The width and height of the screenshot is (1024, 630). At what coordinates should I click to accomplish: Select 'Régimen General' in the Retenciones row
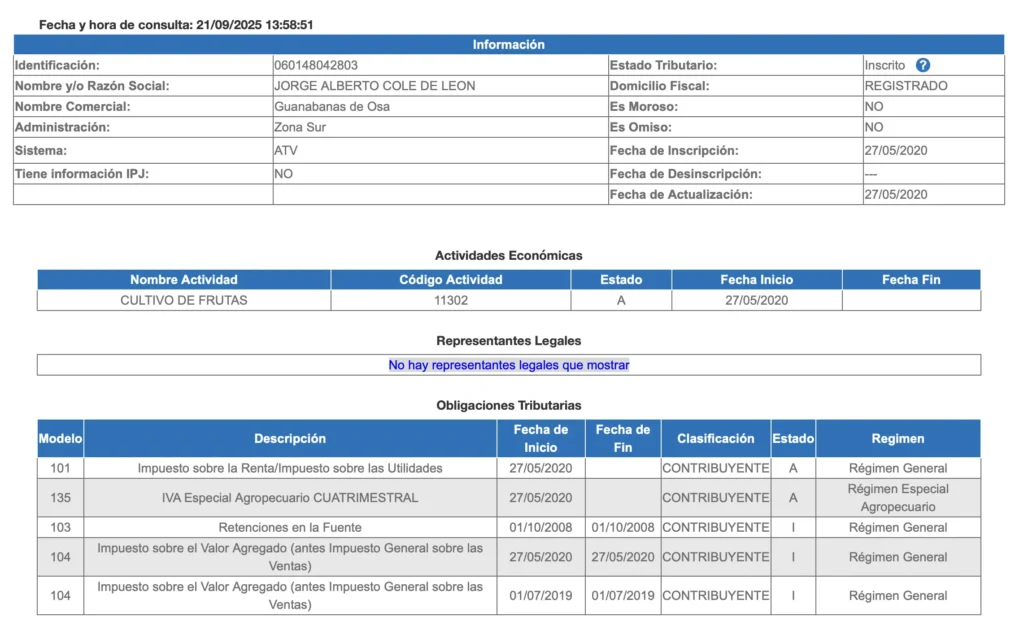[x=898, y=528]
